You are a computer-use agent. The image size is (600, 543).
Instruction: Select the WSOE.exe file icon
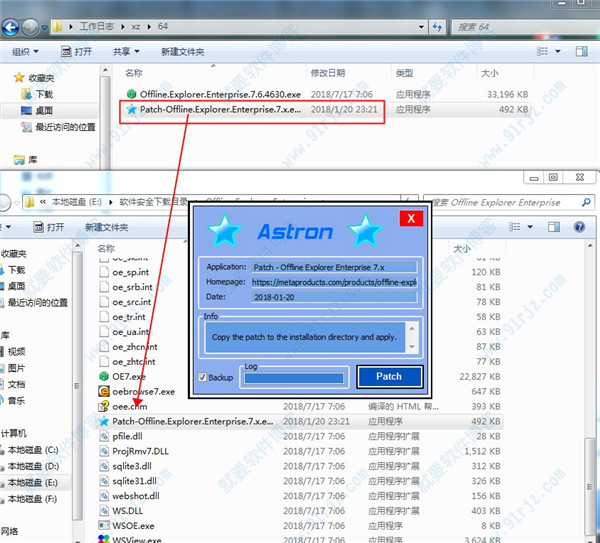click(x=103, y=525)
